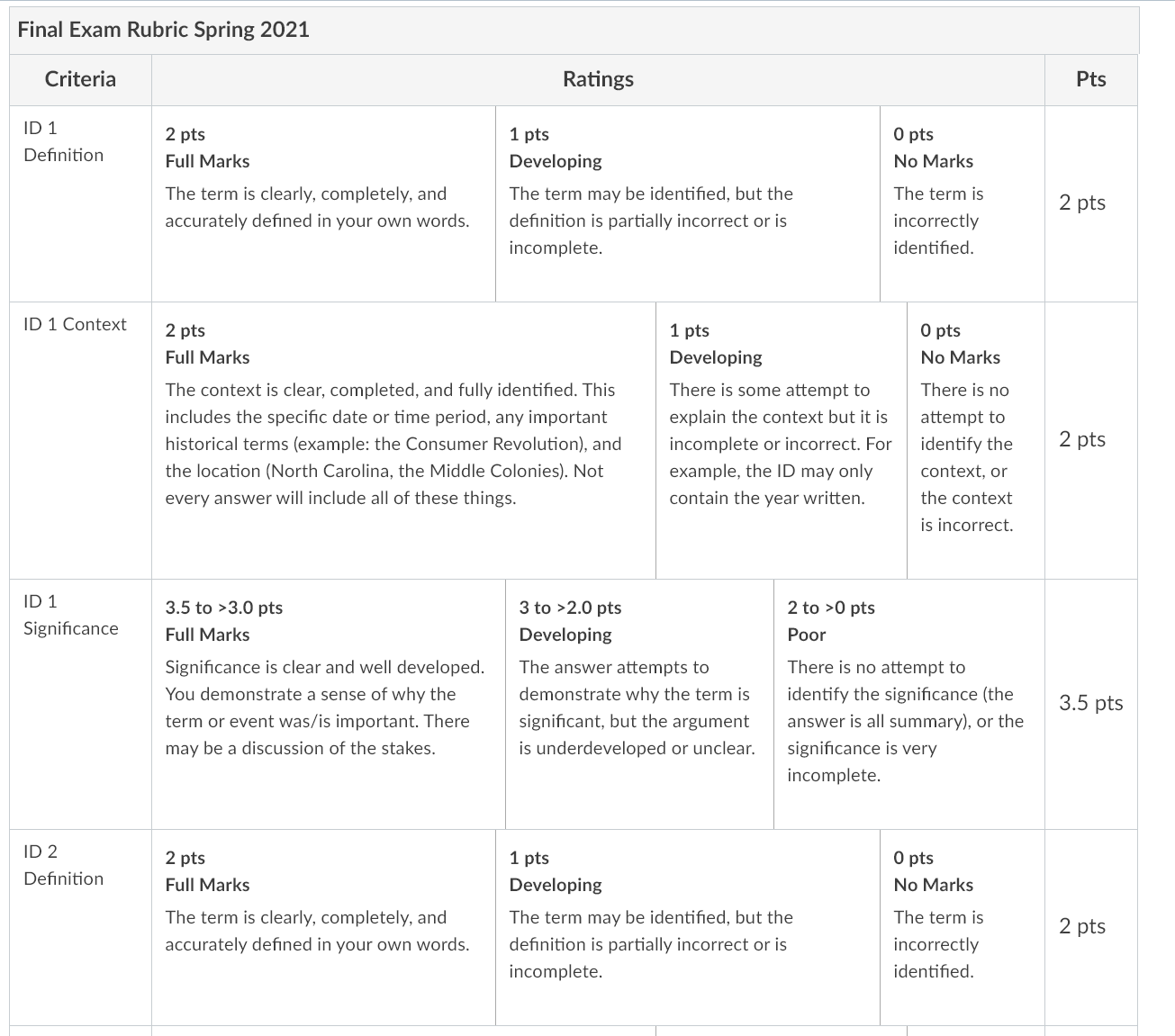Click the Ratings column header
The height and width of the screenshot is (1036, 1175).
click(598, 79)
